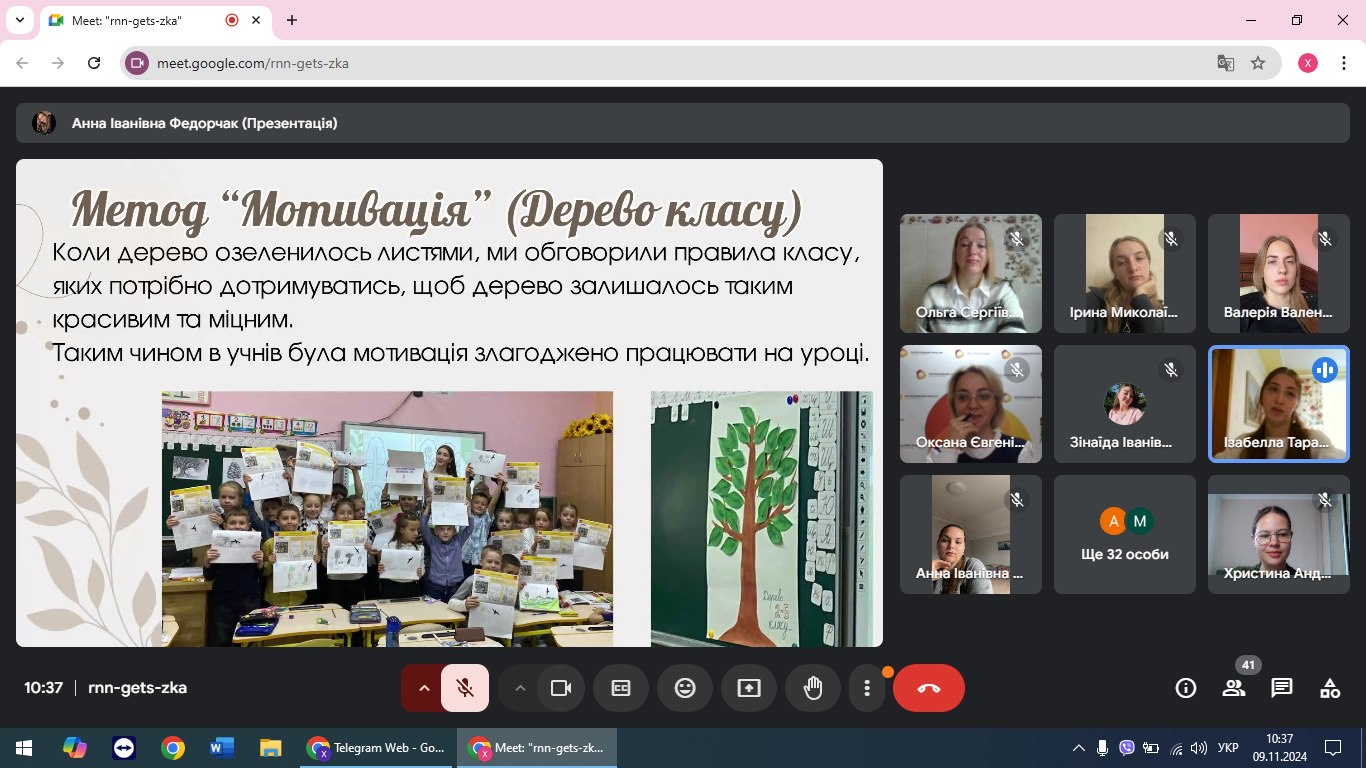Show the participants people panel
The width and height of the screenshot is (1366, 768).
coord(1234,688)
